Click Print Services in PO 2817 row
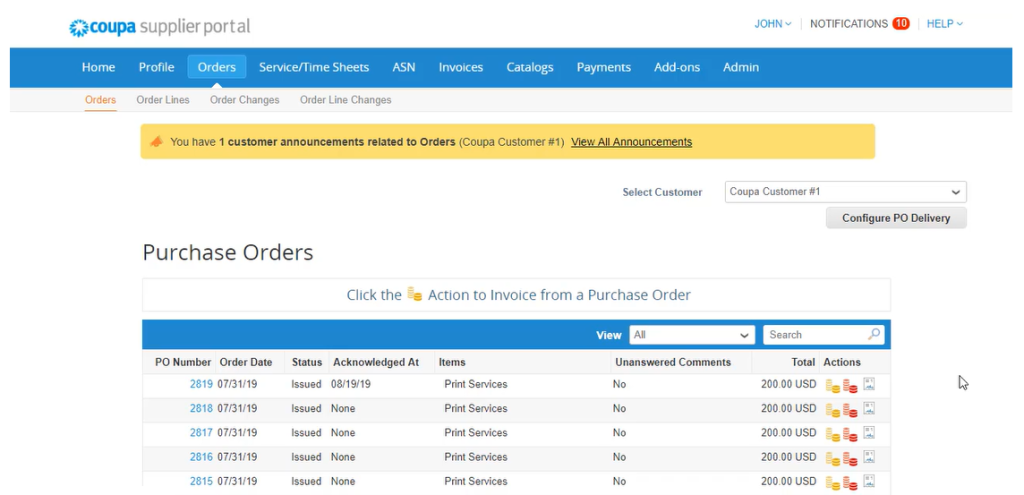 click(x=475, y=432)
